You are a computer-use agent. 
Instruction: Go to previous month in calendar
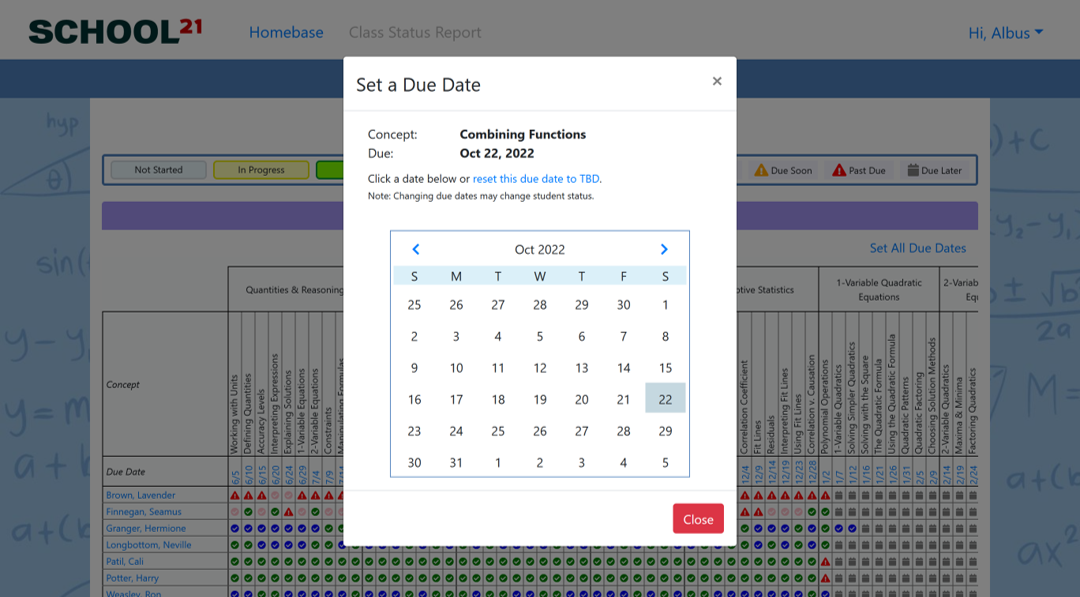pos(415,249)
